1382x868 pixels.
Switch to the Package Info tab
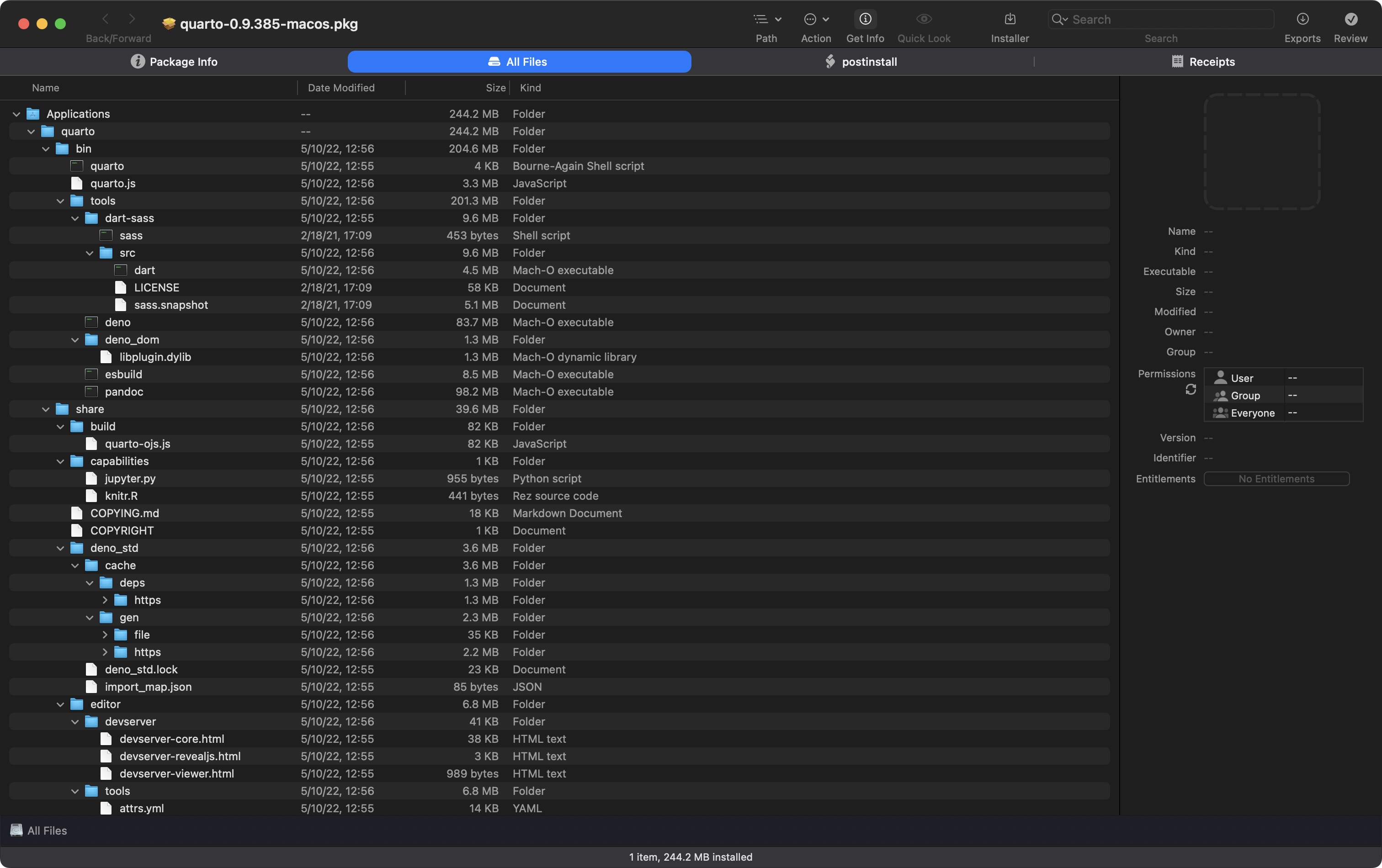point(174,62)
